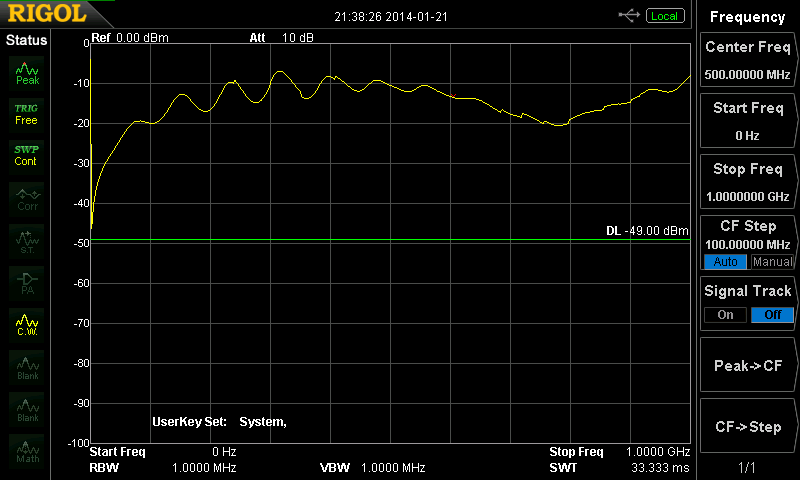
Task: Select the Math trace icon
Action: pyautogui.click(x=27, y=449)
